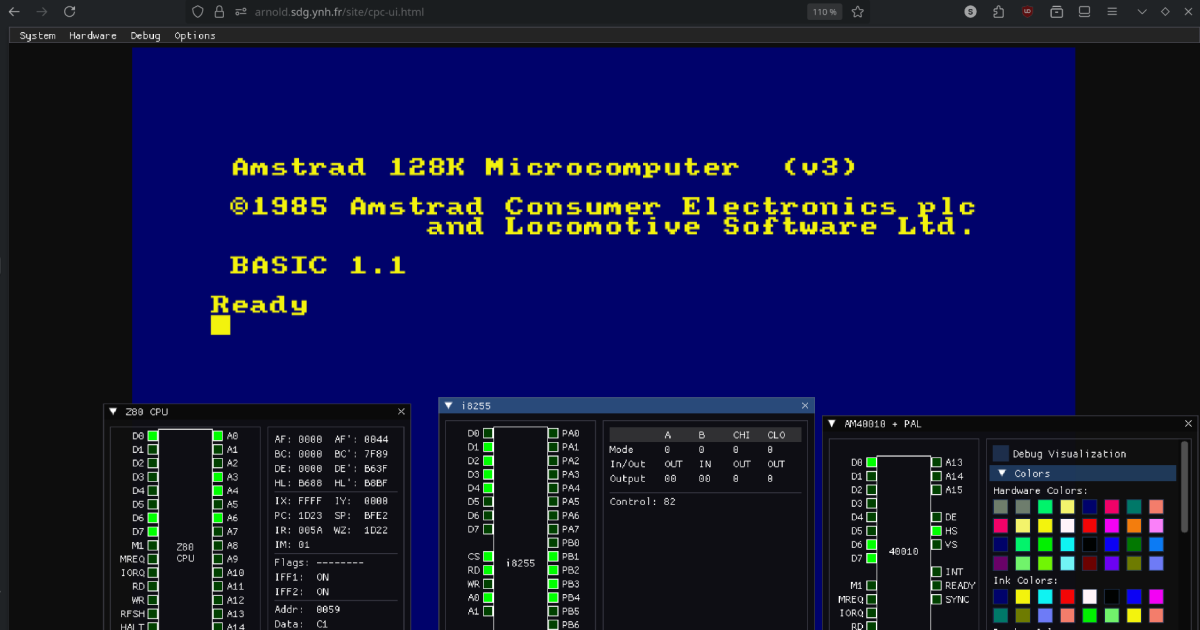The image size is (1200, 630).
Task: Collapse the AM40010 + PAL window triangle
Action: point(832,424)
